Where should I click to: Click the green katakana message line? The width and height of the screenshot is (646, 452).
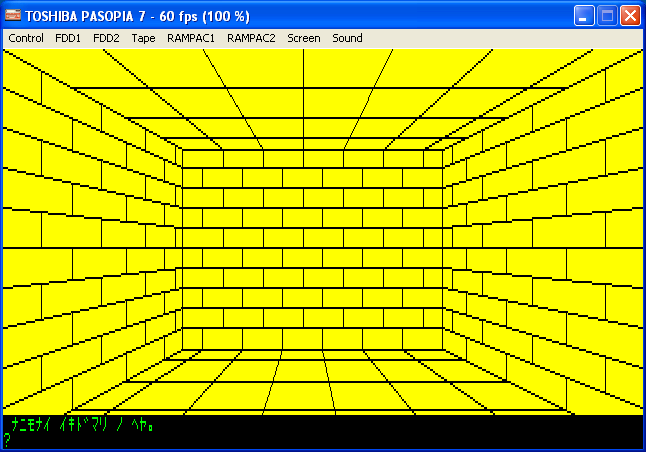[83, 424]
